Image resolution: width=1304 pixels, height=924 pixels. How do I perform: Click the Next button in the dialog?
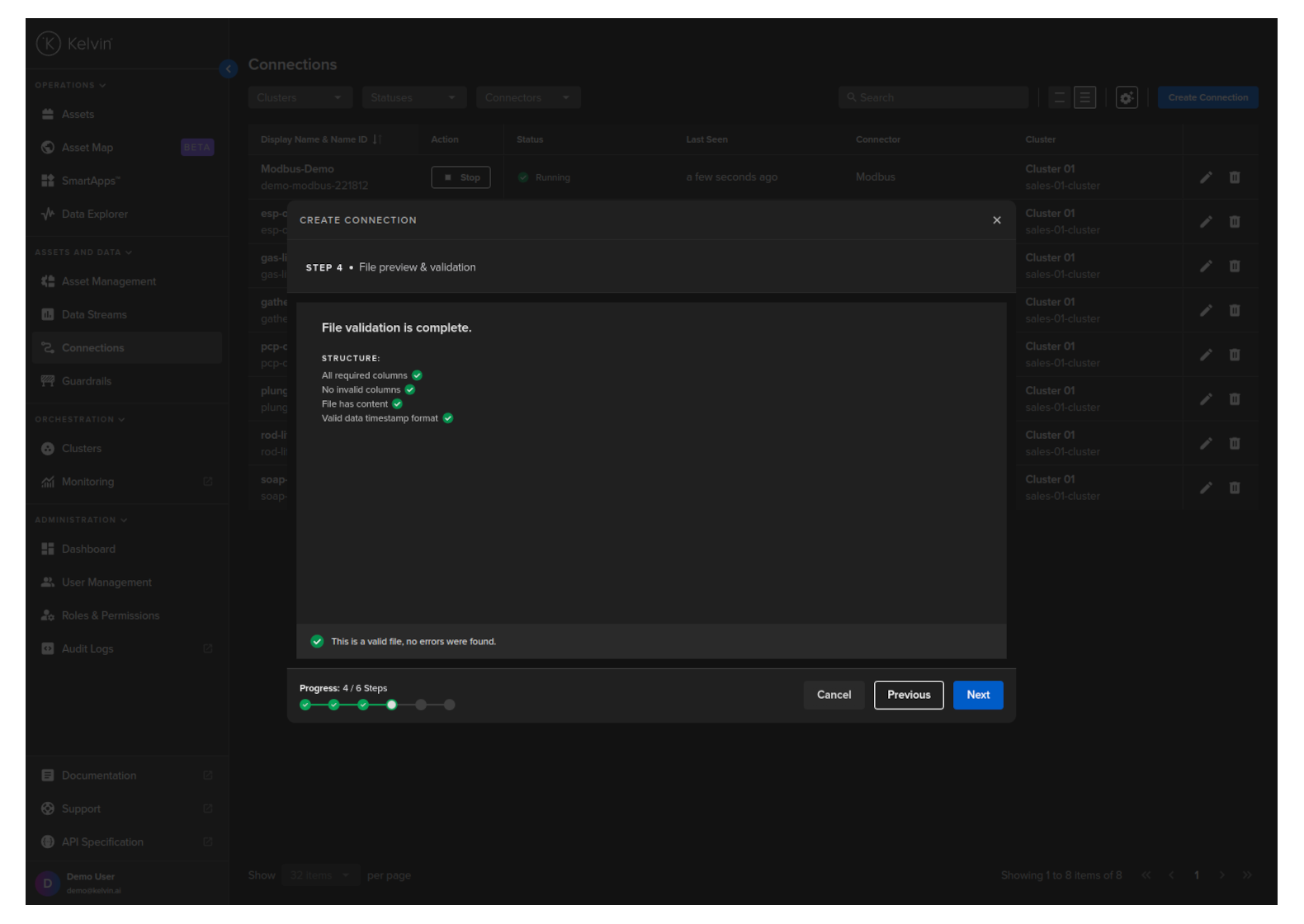[x=977, y=695]
